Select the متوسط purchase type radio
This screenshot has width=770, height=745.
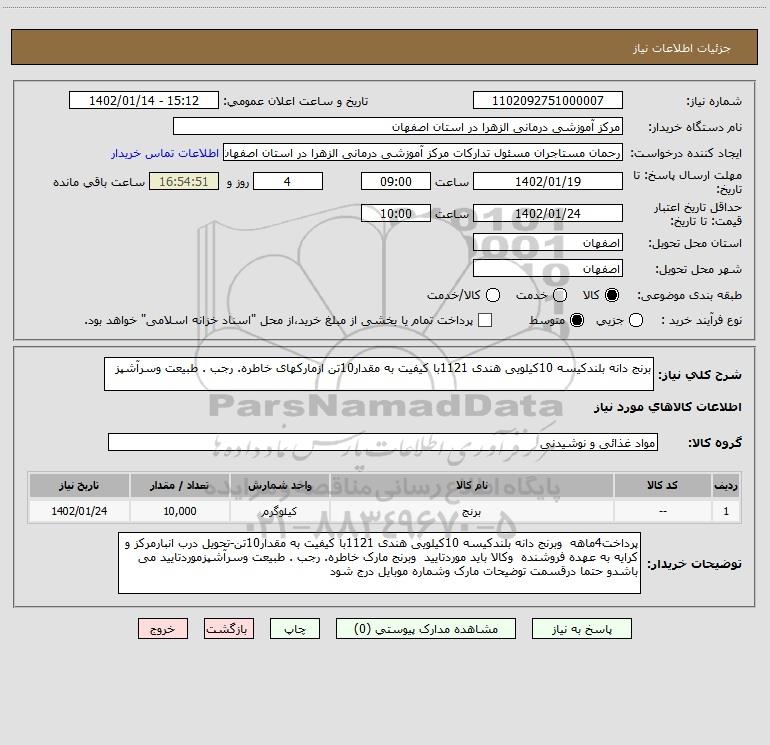[x=577, y=320]
